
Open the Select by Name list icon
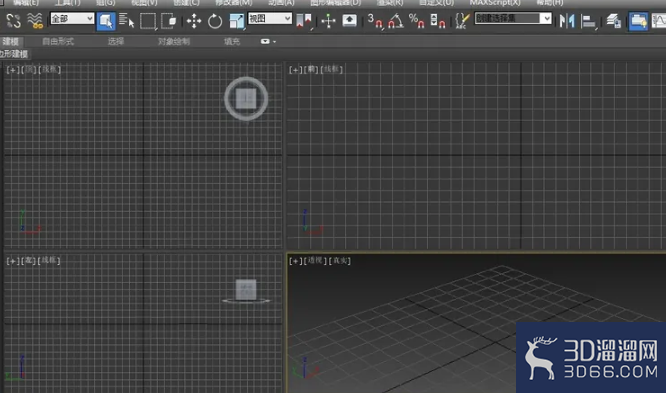point(126,20)
